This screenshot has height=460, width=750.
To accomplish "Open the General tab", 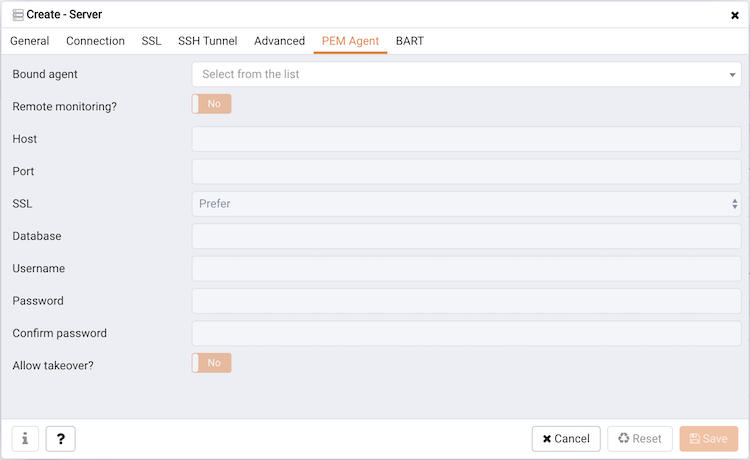I will pyautogui.click(x=30, y=41).
